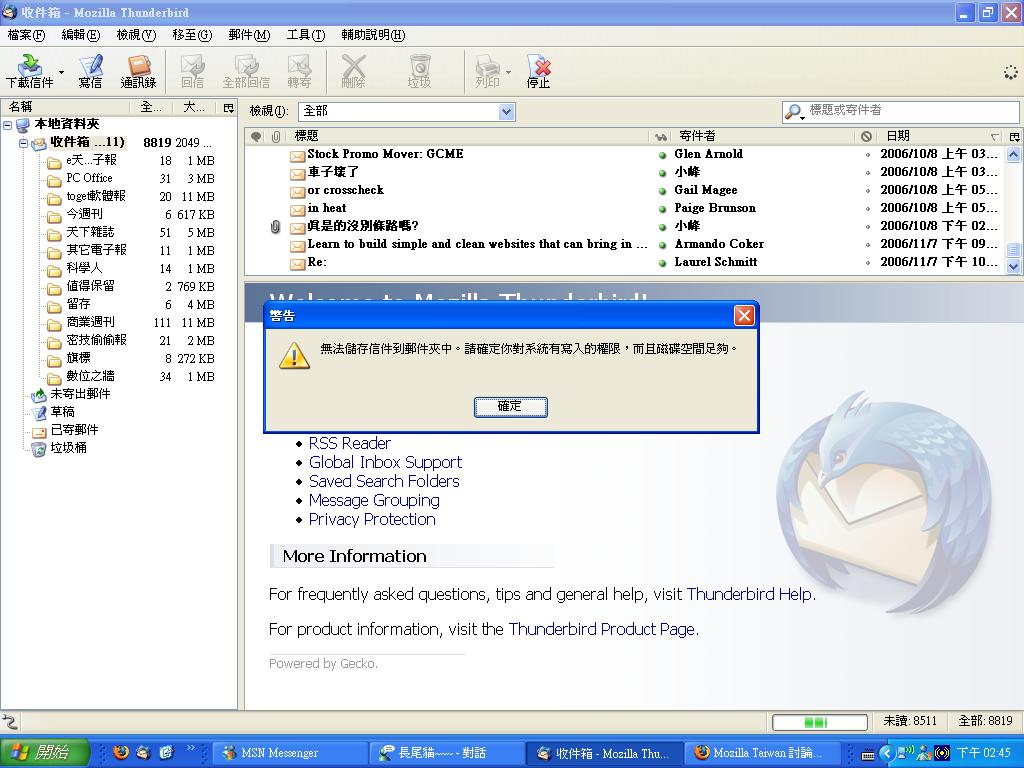Open the 檔案 File menu

(26, 35)
